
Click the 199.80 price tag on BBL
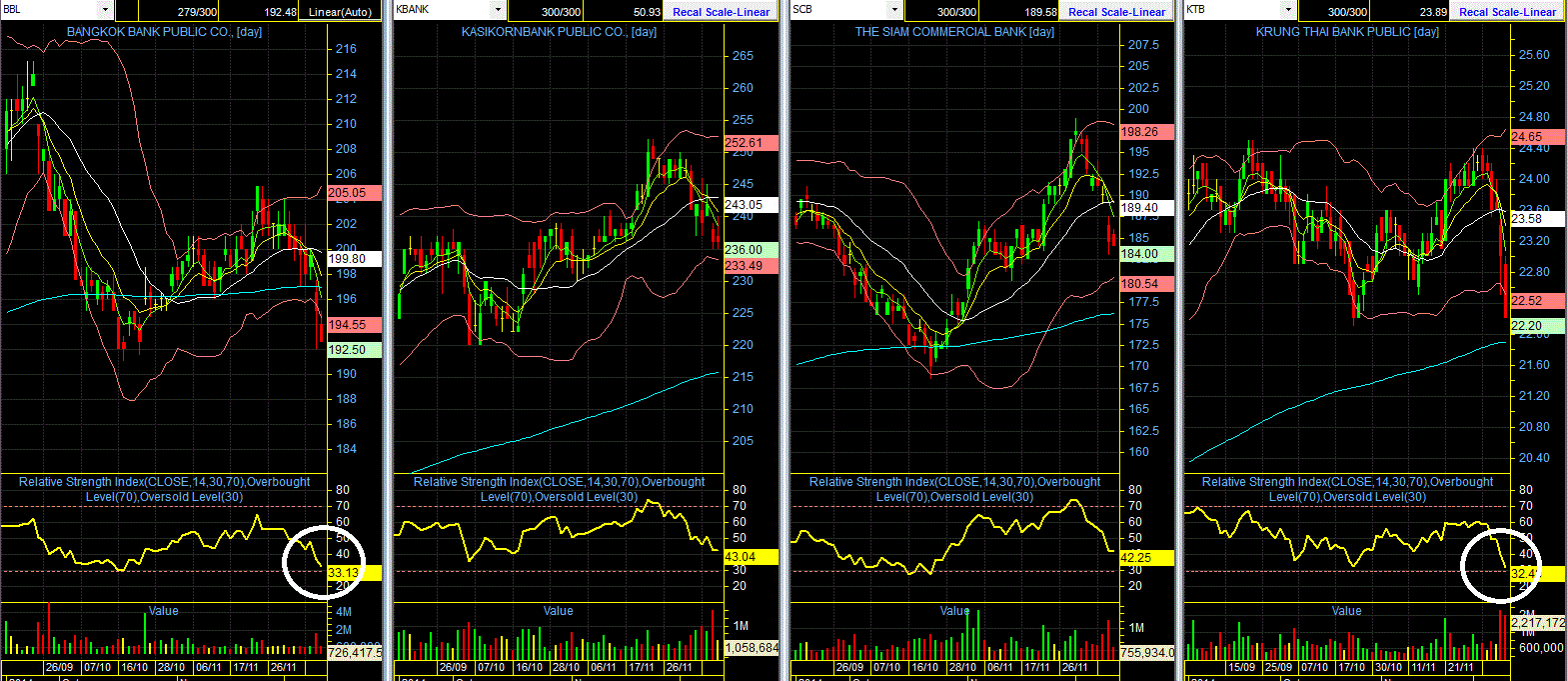(x=355, y=259)
